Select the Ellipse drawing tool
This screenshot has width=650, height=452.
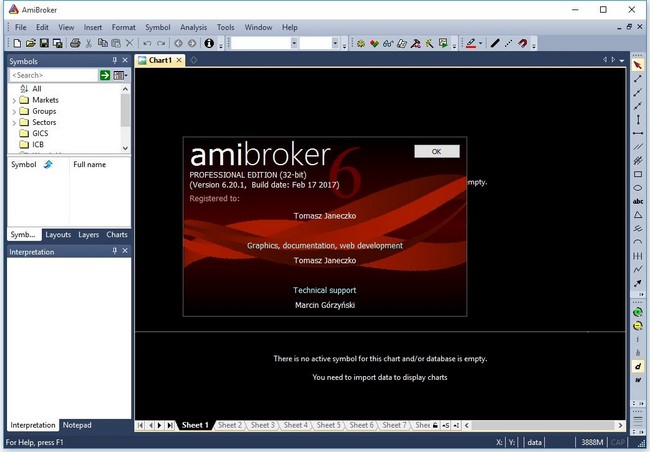(x=638, y=188)
